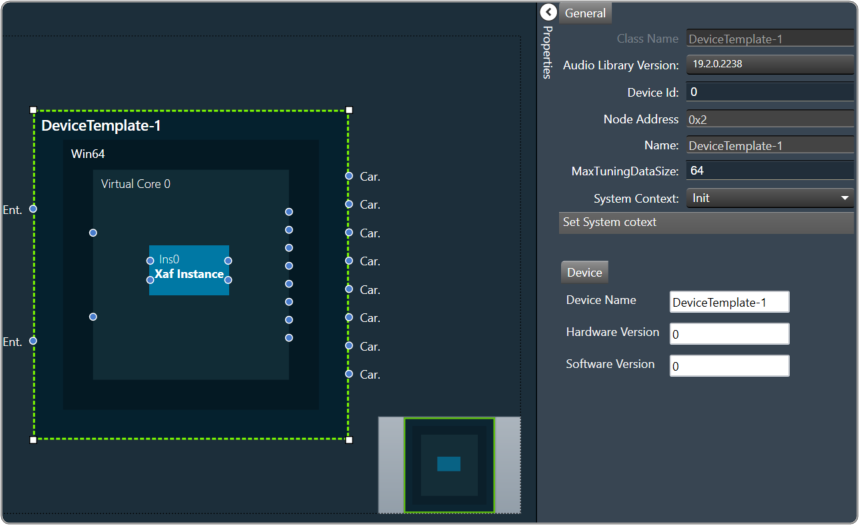Select the General tab
Viewport: 859px width, 525px height.
point(585,13)
